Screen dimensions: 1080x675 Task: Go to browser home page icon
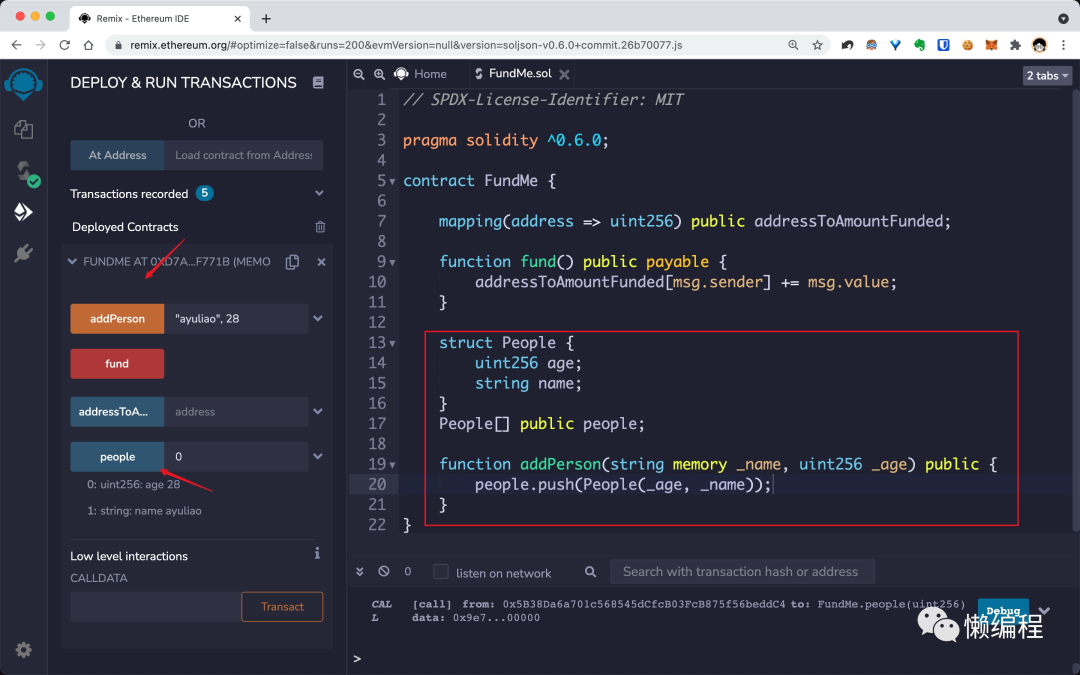click(88, 45)
